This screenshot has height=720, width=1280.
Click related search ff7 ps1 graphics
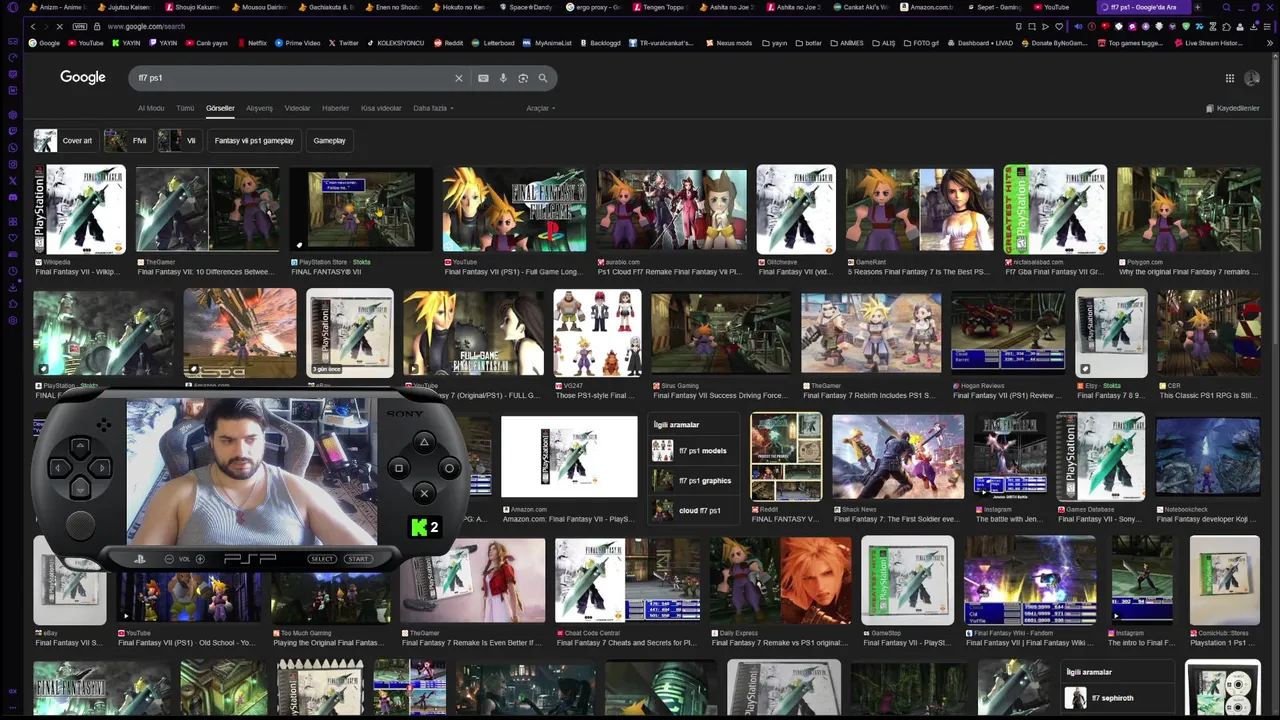(693, 481)
